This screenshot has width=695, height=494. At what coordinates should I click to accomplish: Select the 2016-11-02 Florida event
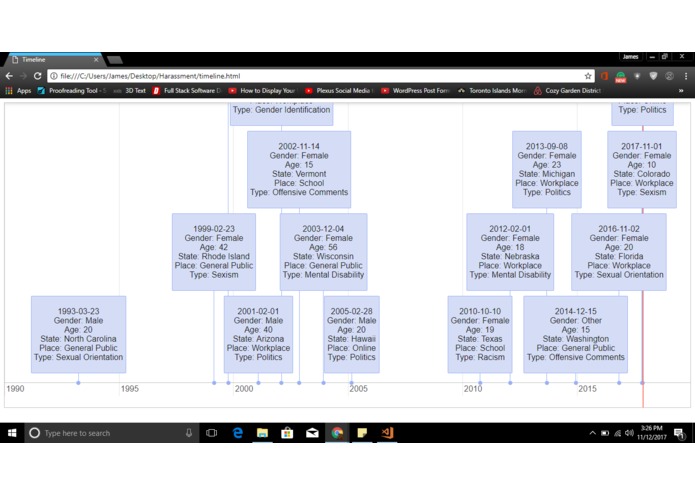(619, 252)
